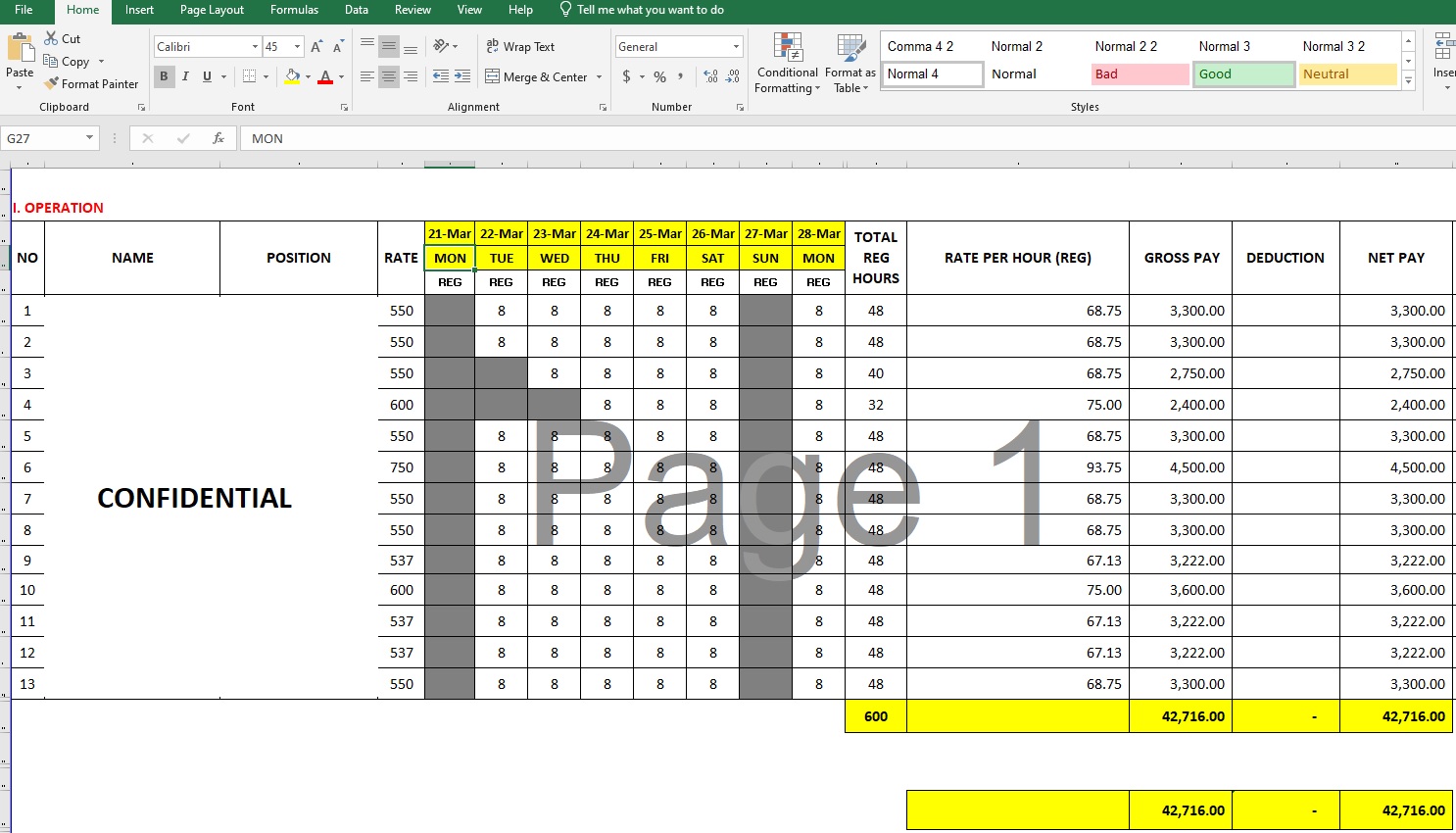Open the Insert Function fx dialog
The height and width of the screenshot is (833, 1456).
coord(218,138)
